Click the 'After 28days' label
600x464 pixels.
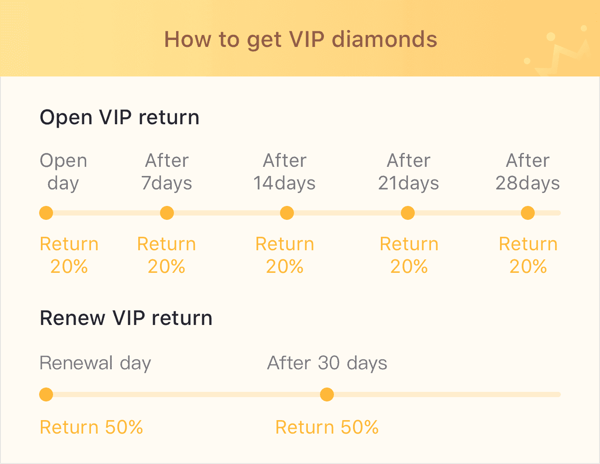[x=528, y=172]
